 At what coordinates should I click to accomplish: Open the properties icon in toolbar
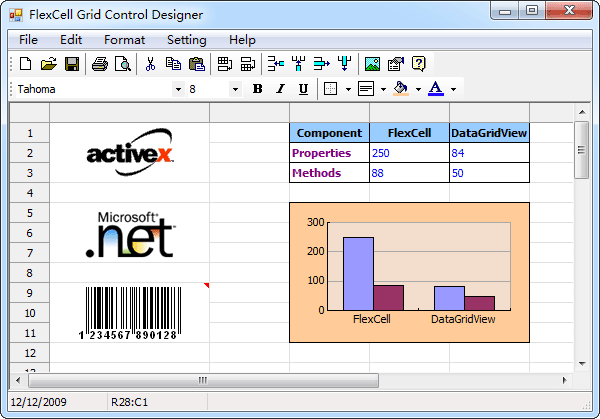[x=396, y=64]
